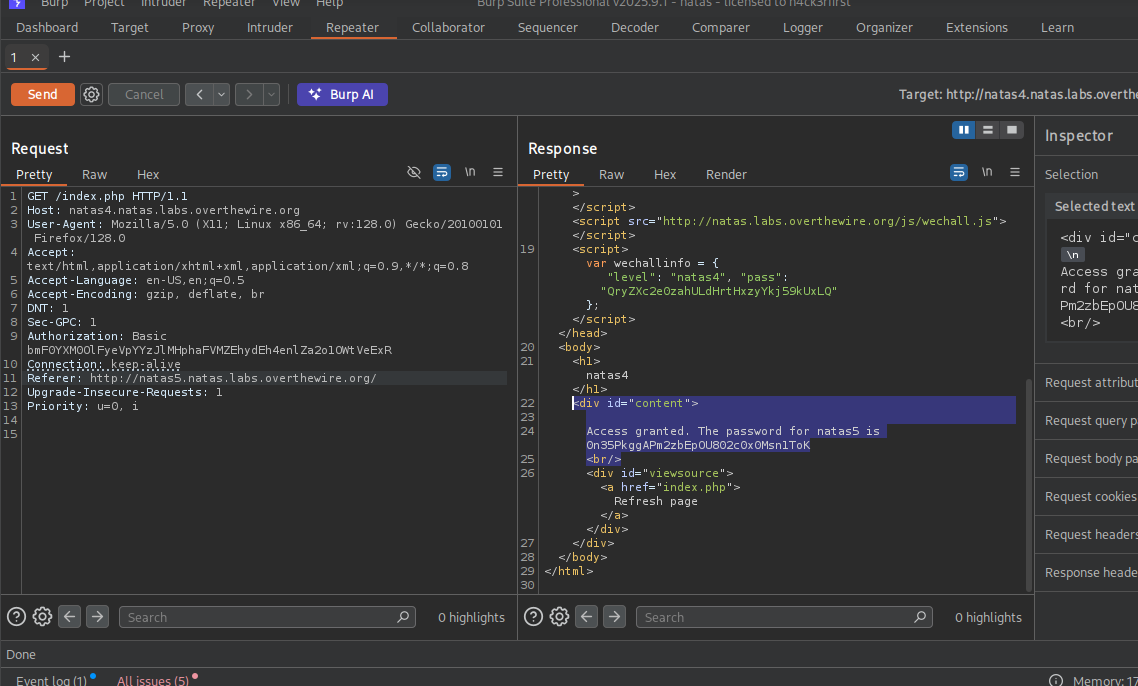The image size is (1138, 686).
Task: Open help icon below Request panel
Action: click(16, 617)
